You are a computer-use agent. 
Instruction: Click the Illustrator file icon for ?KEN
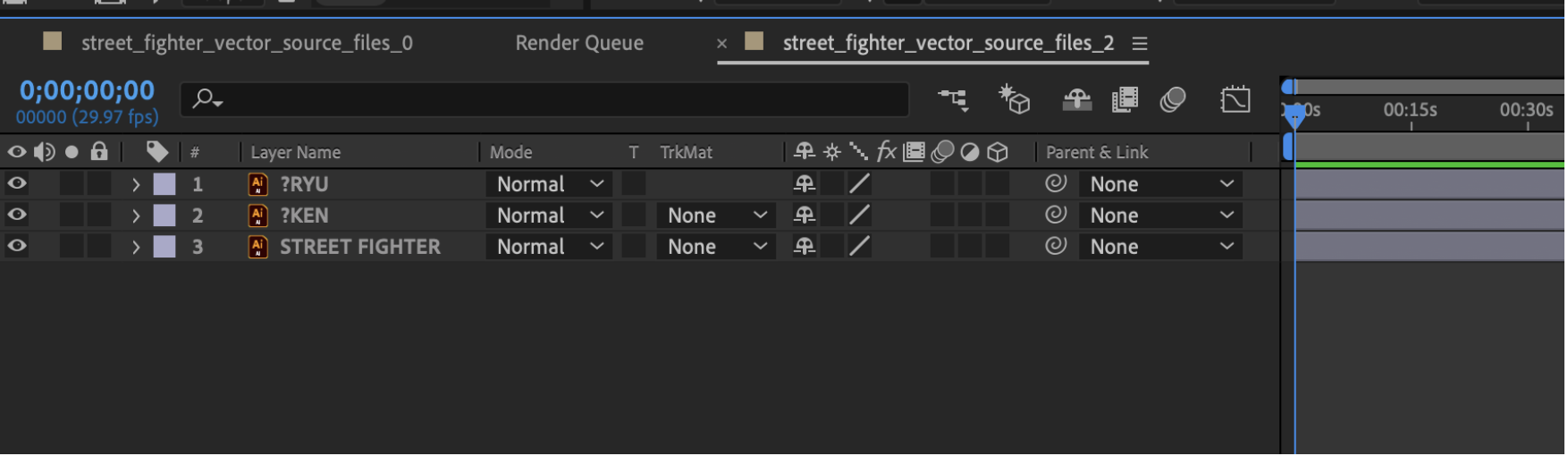point(257,215)
